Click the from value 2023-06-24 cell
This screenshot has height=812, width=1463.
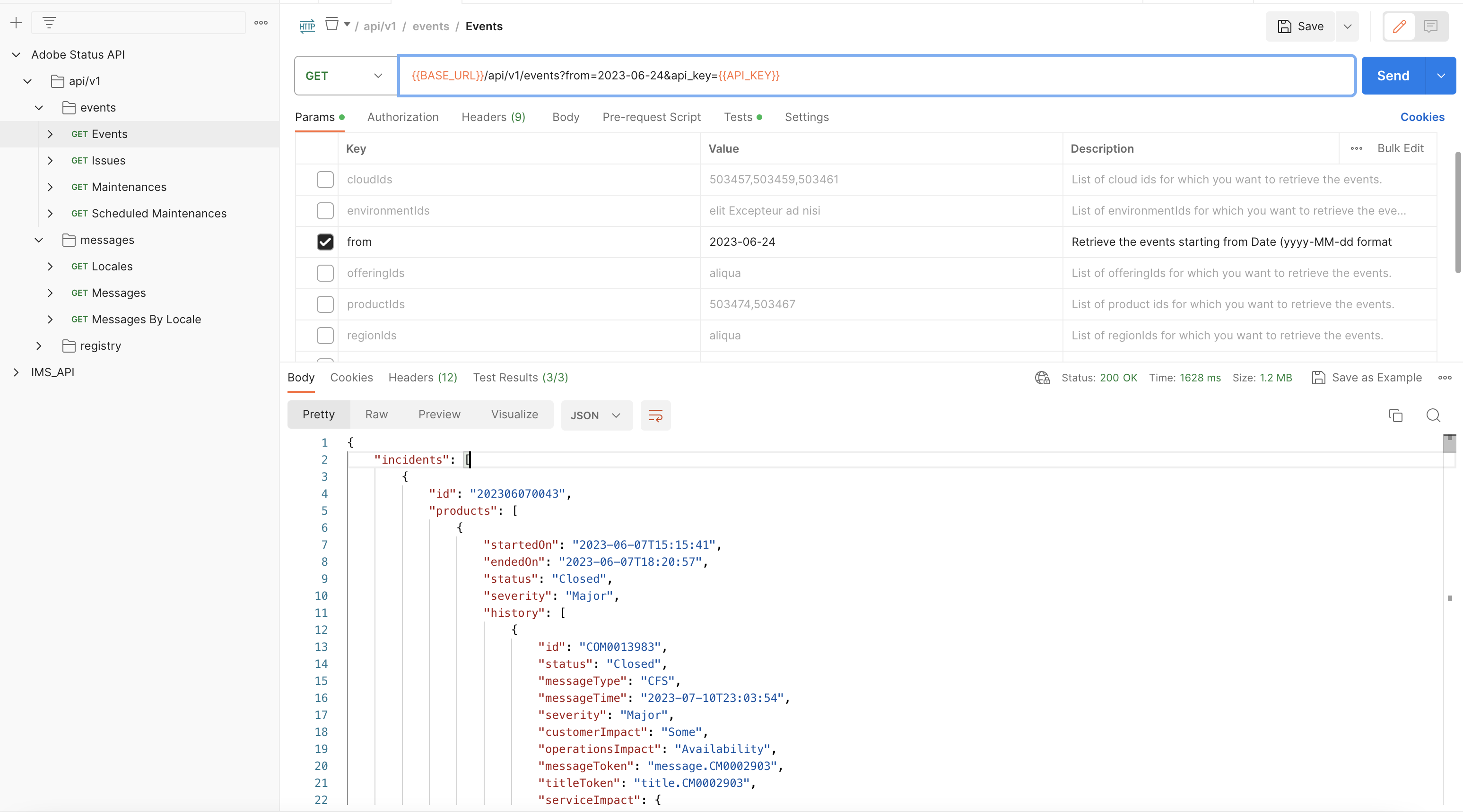point(881,242)
